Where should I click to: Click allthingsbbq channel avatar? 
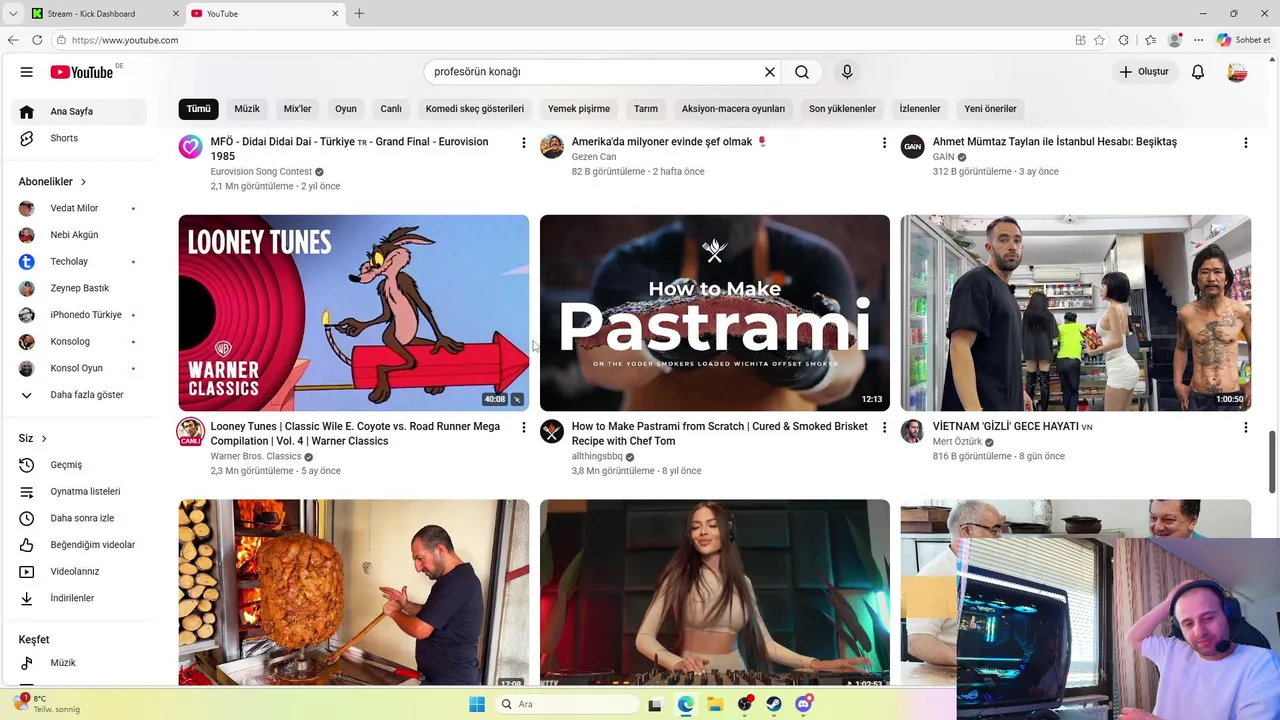point(552,431)
